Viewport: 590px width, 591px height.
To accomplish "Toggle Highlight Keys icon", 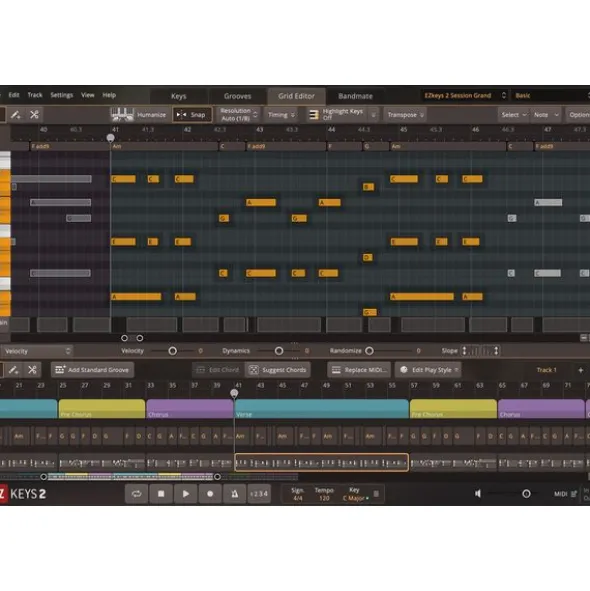I will click(x=314, y=115).
